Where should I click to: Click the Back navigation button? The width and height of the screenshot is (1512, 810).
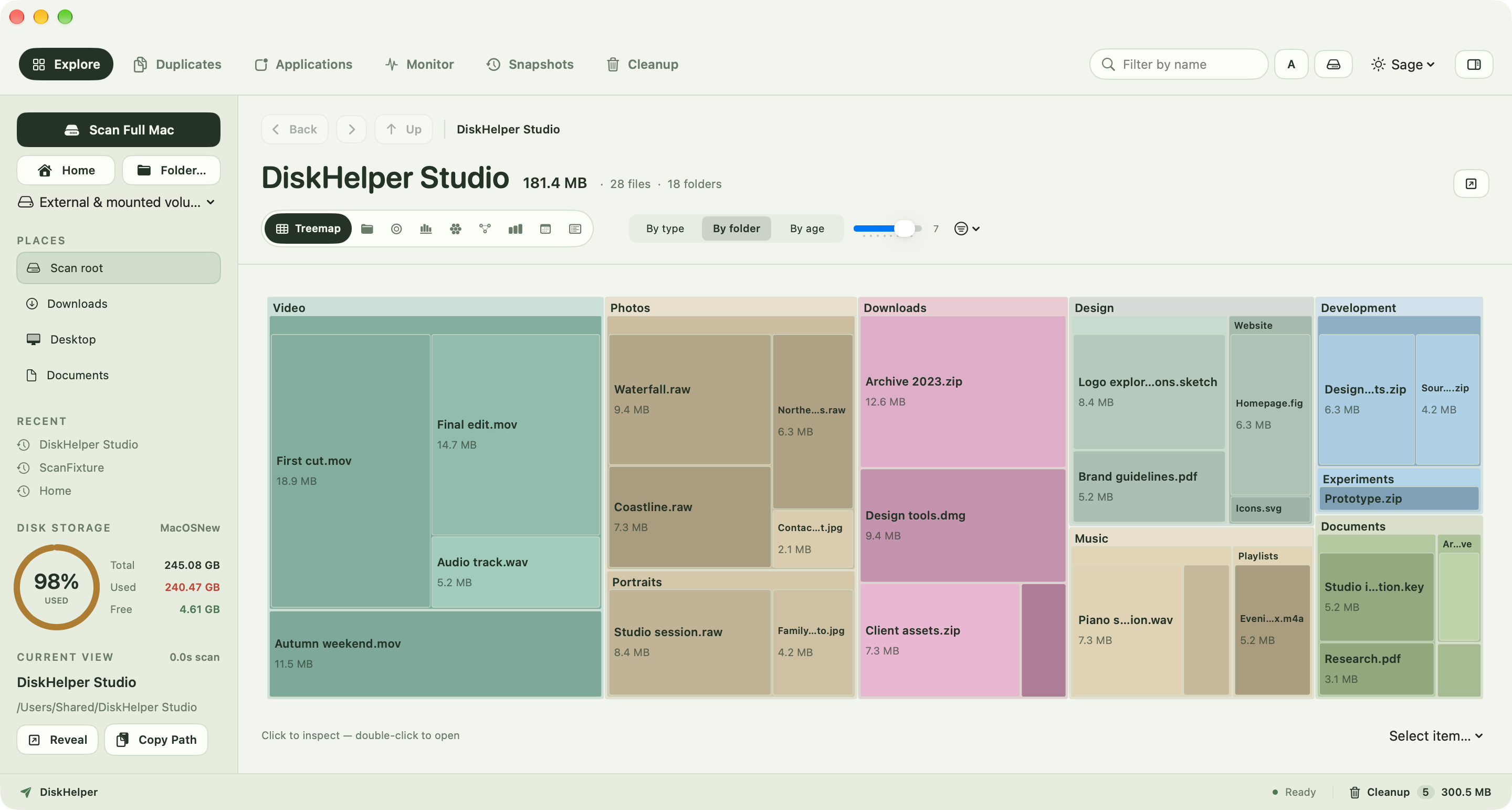[295, 129]
